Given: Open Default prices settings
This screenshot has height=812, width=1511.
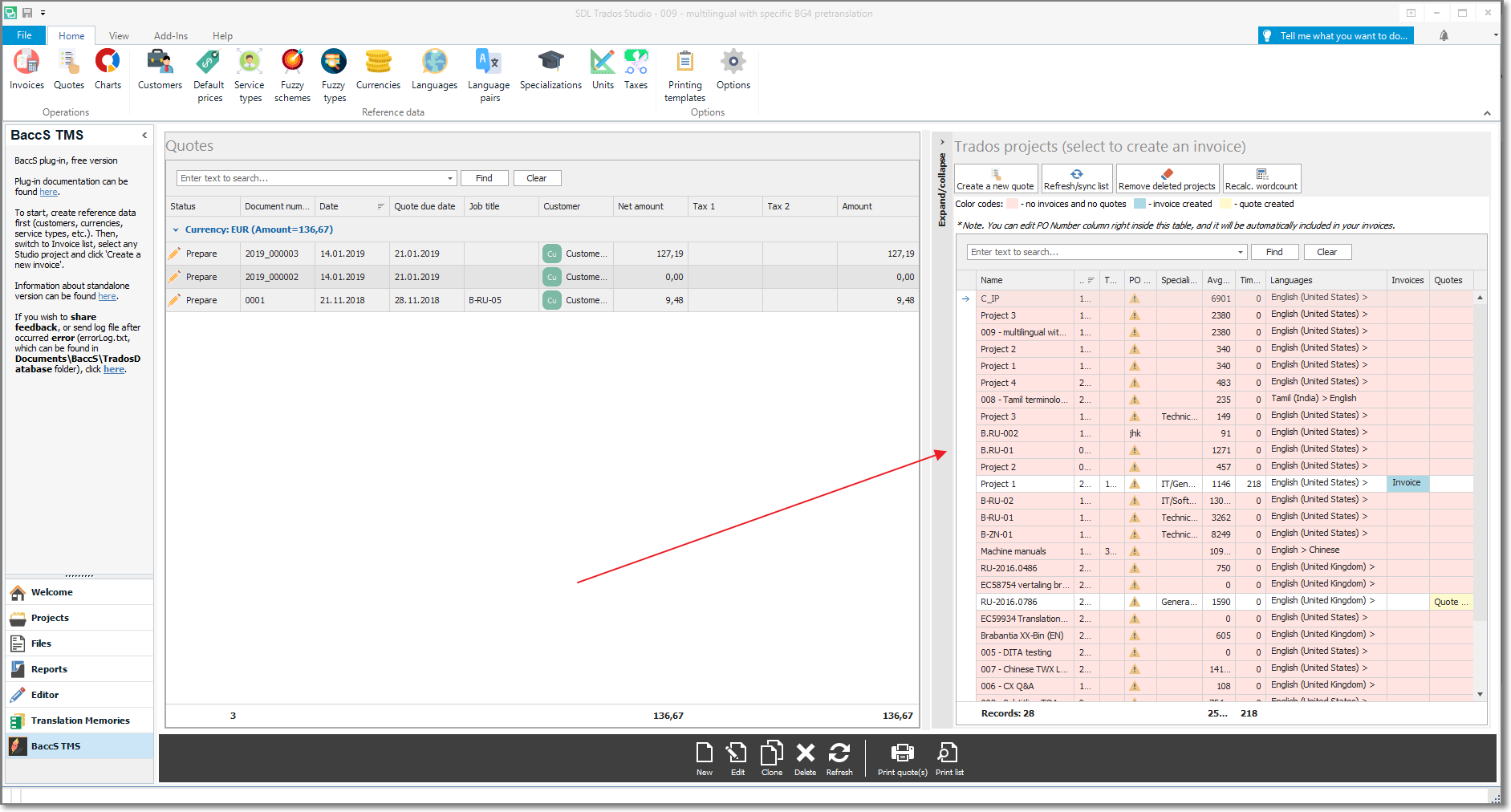Looking at the screenshot, I should coord(209,76).
